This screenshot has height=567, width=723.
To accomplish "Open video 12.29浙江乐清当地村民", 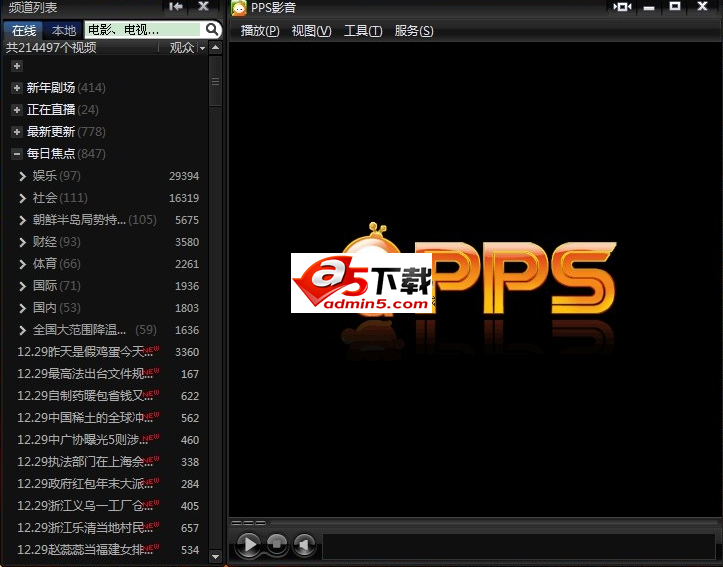I will 88,528.
